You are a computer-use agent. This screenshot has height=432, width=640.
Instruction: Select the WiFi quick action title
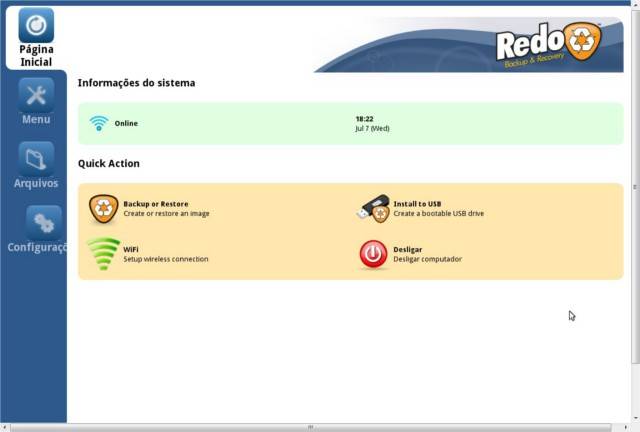coord(131,249)
